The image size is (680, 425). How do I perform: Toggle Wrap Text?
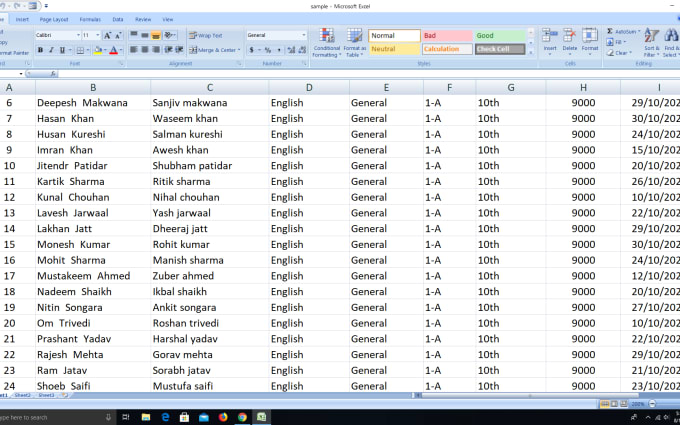click(206, 36)
